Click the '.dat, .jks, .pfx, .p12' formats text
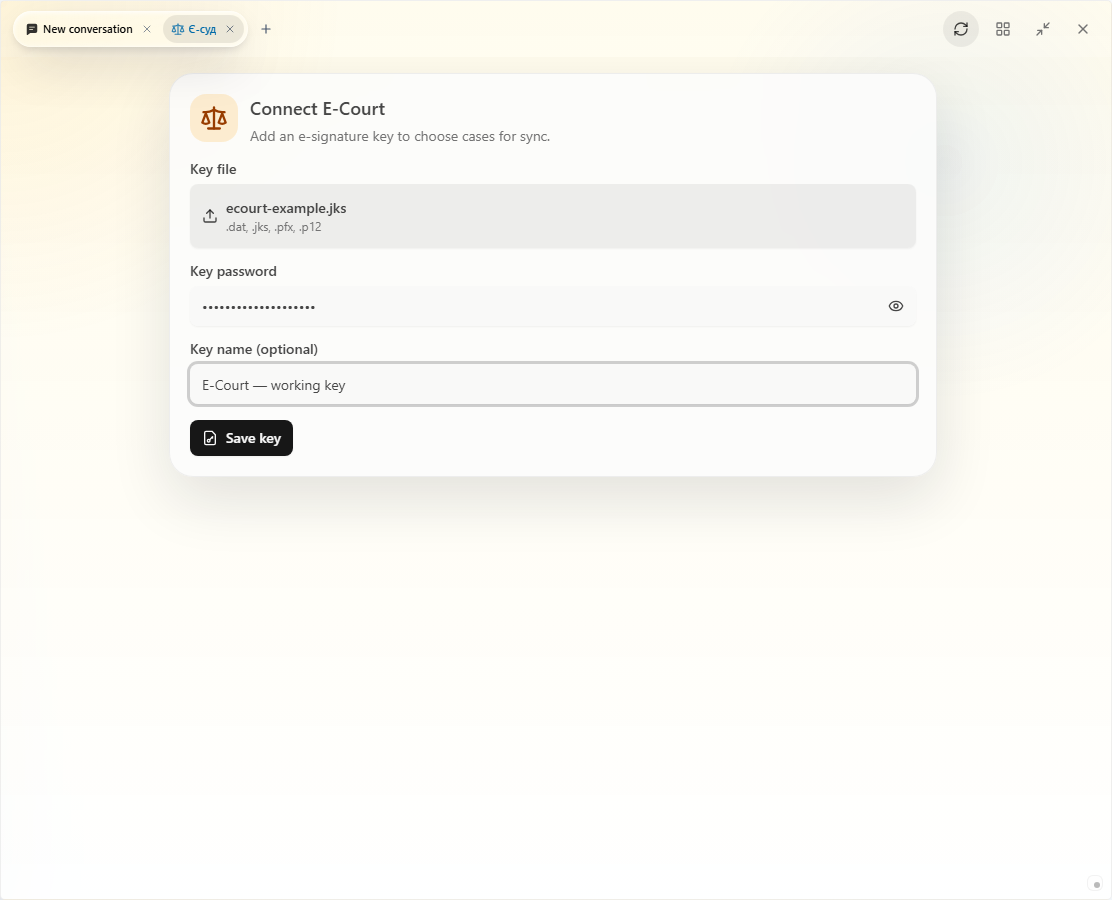This screenshot has height=900, width=1112. click(x=274, y=227)
